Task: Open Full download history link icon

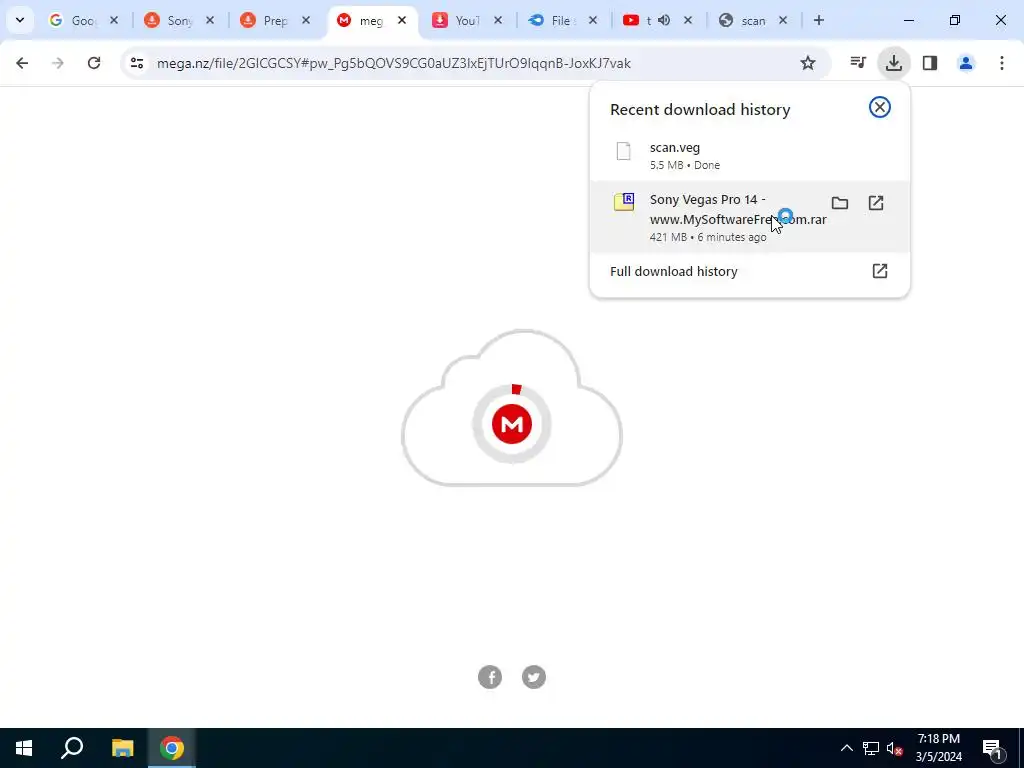Action: point(880,271)
